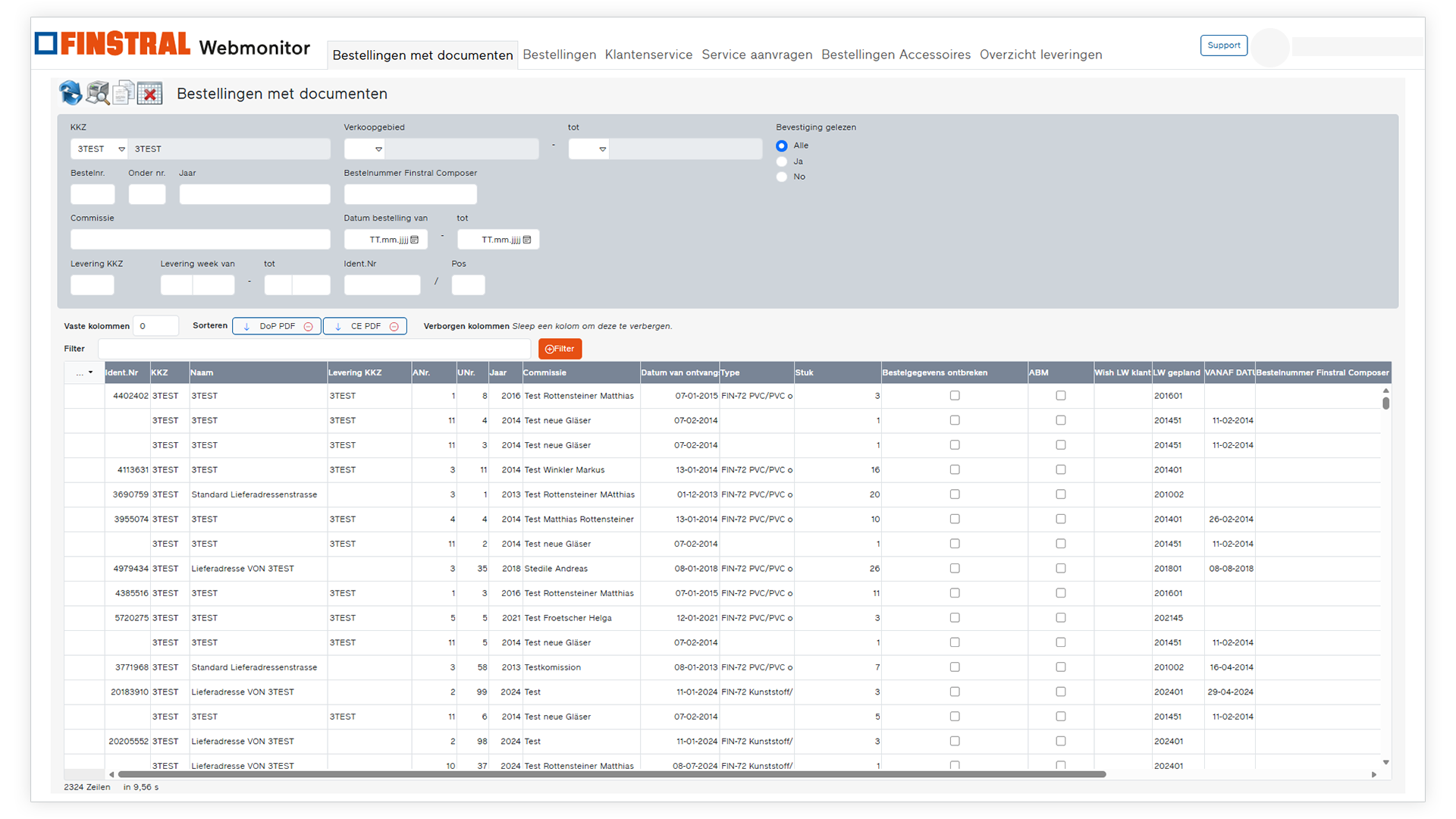Open the Service aanvragen tab
1456x819 pixels.
[x=757, y=55]
